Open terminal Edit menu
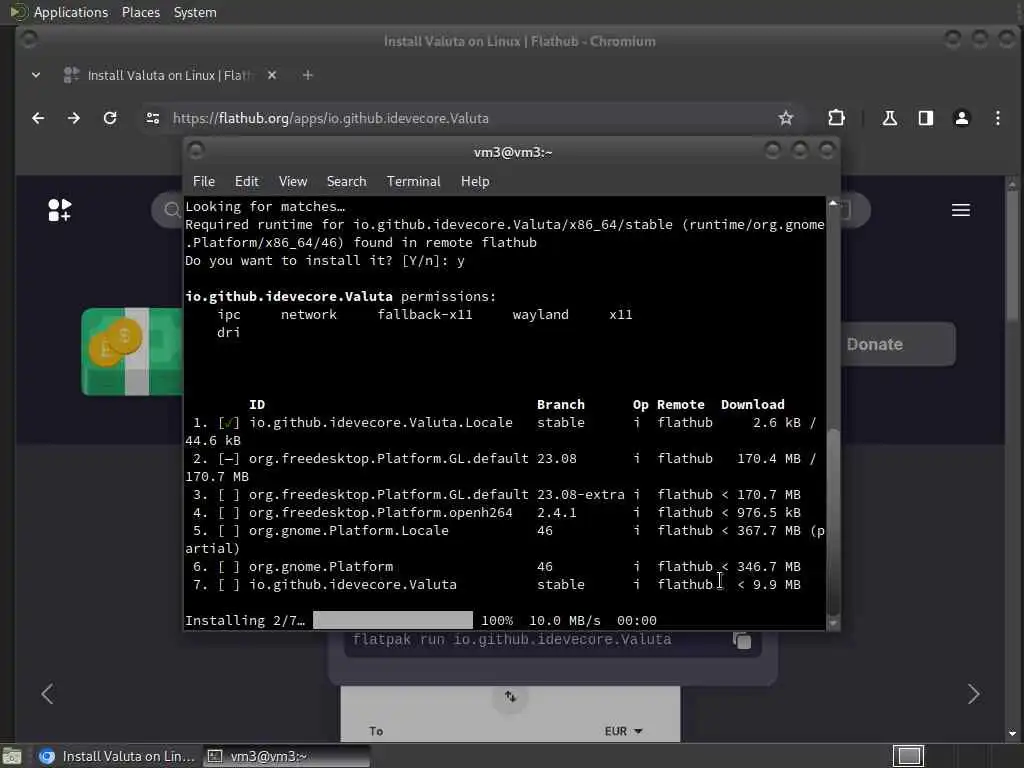Image resolution: width=1024 pixels, height=768 pixels. point(246,182)
